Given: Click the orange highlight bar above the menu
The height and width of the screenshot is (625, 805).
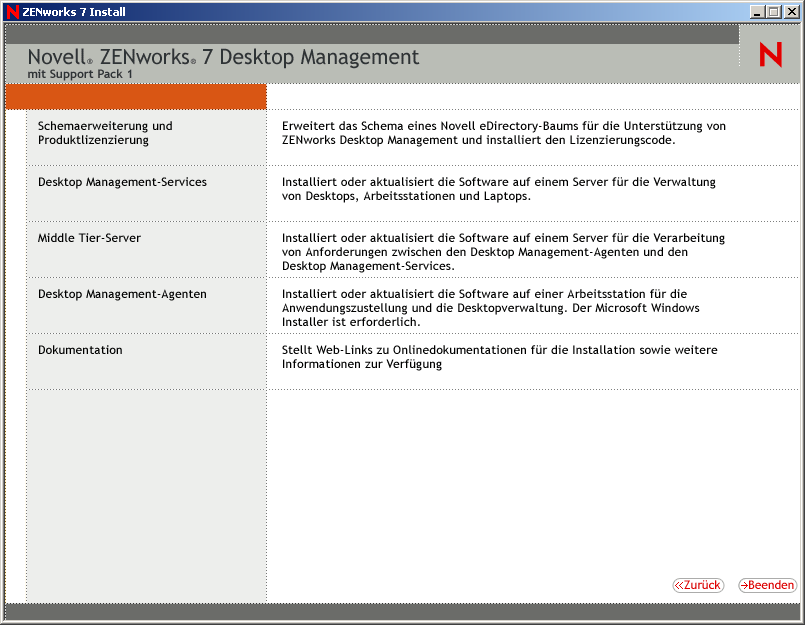Looking at the screenshot, I should pos(135,96).
